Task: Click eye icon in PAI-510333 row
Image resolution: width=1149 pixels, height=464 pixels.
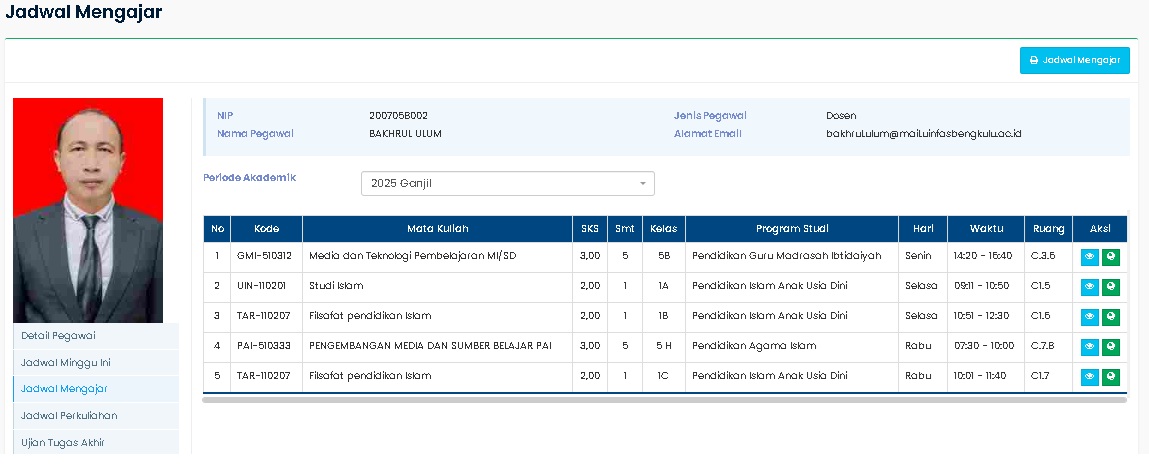Action: (1090, 347)
